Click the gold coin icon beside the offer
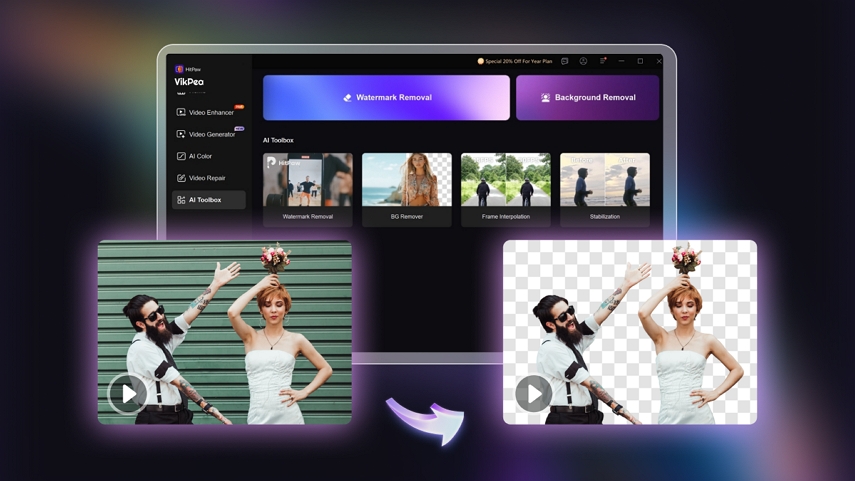This screenshot has width=855, height=481. (480, 61)
